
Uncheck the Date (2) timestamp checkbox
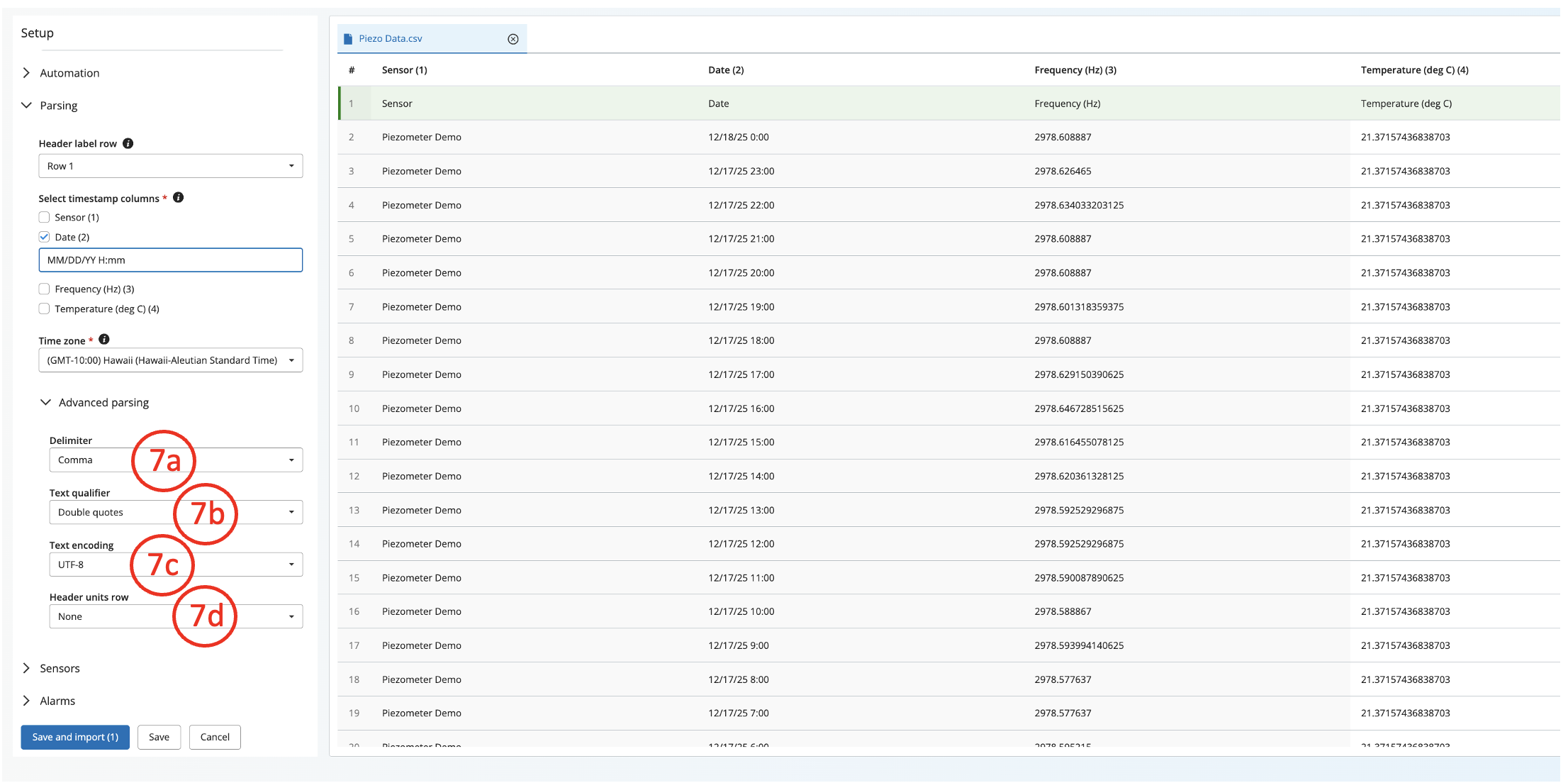[x=45, y=237]
